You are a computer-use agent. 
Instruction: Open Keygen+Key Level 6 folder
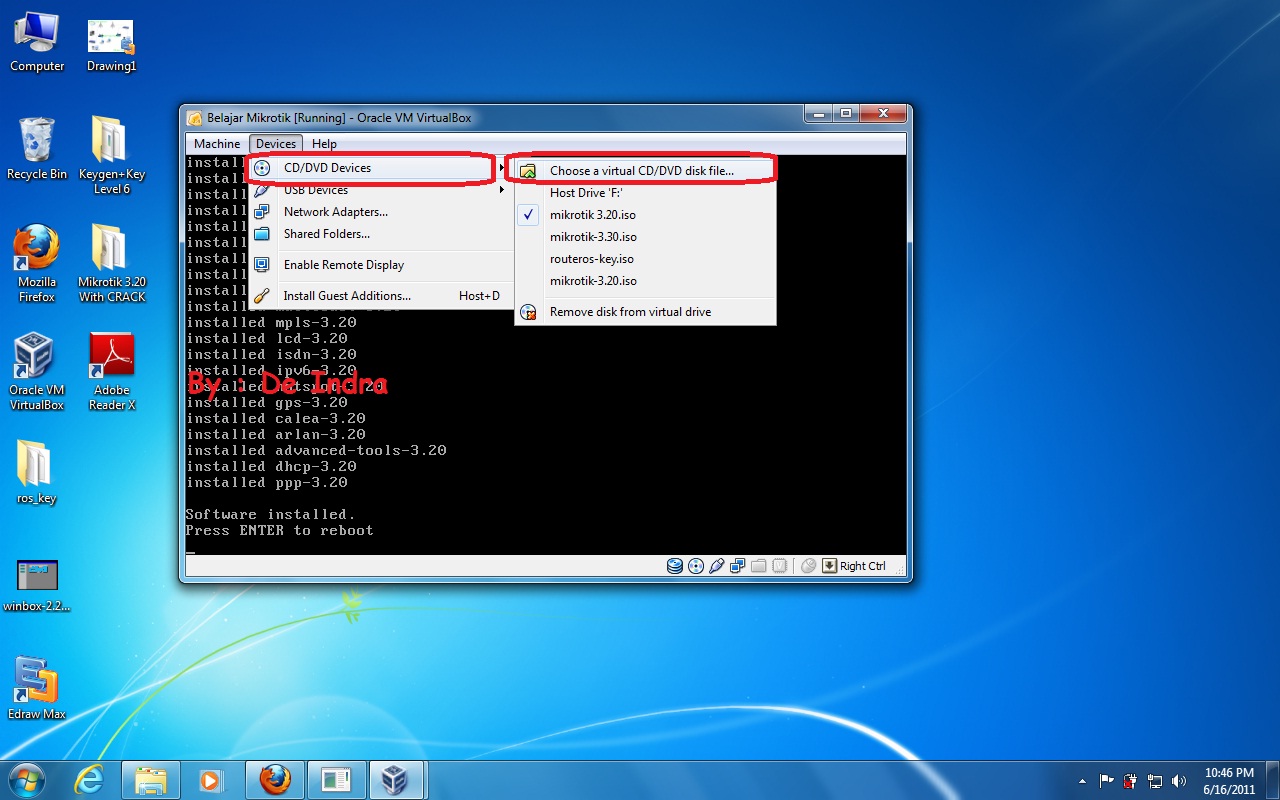[112, 155]
